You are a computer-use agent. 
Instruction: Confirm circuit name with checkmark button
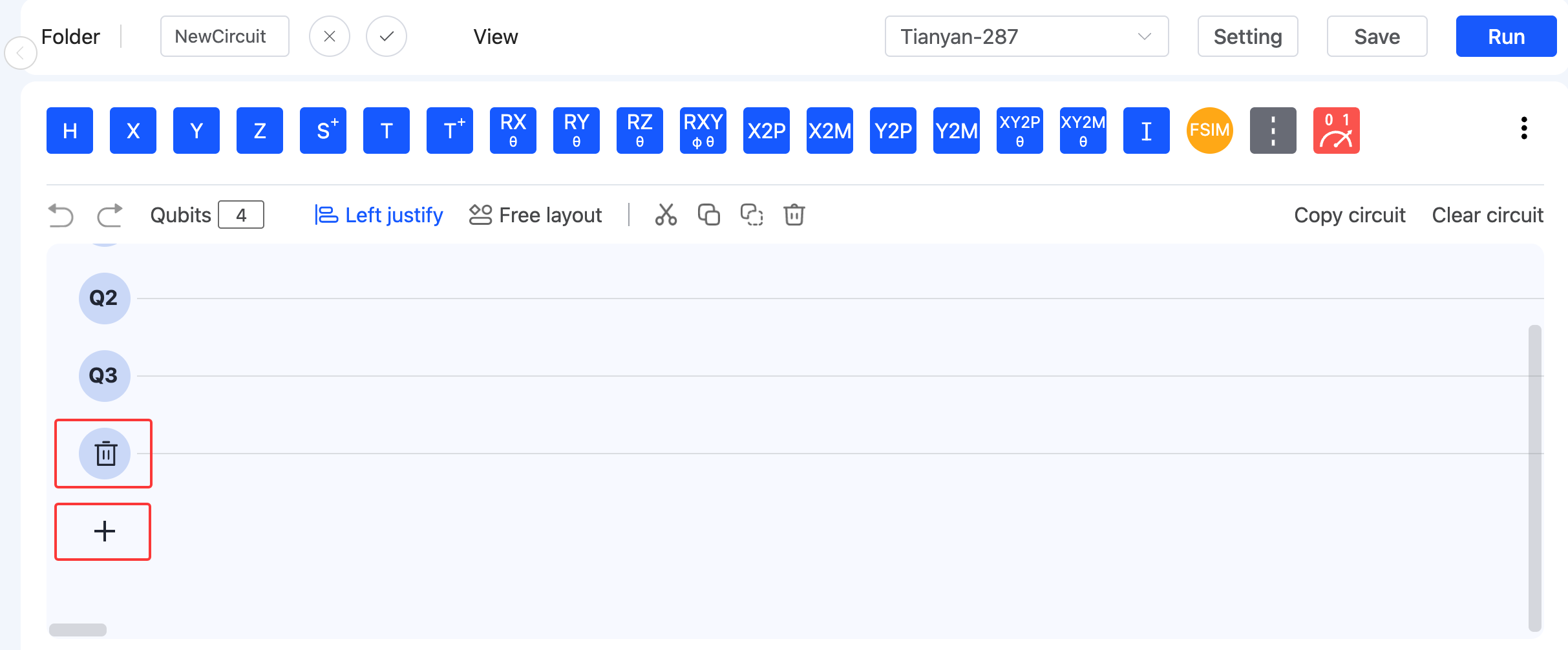(x=387, y=37)
